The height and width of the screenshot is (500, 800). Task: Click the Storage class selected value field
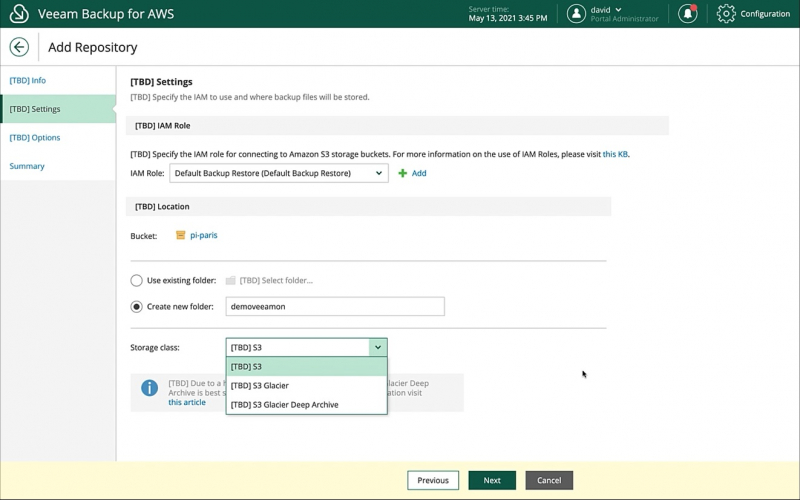[x=297, y=347]
